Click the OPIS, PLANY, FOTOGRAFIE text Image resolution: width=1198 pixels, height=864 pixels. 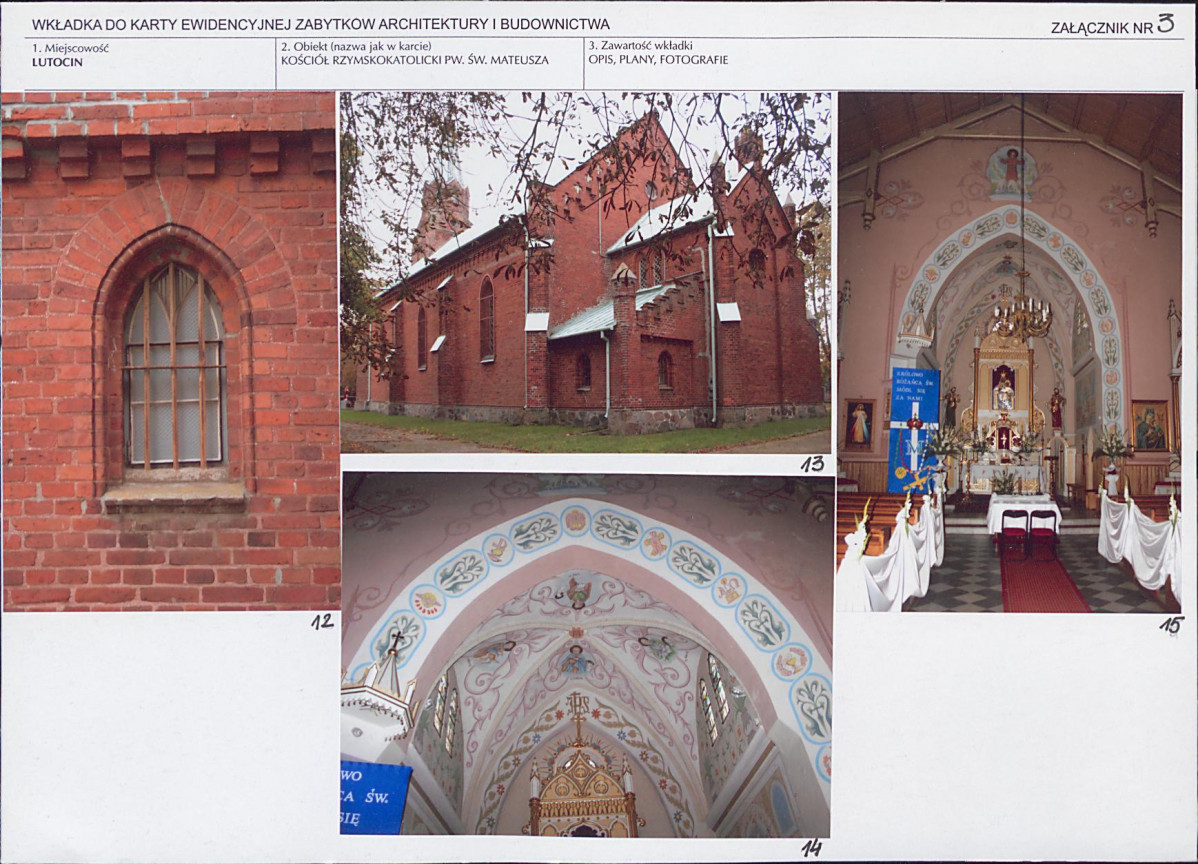tap(658, 60)
